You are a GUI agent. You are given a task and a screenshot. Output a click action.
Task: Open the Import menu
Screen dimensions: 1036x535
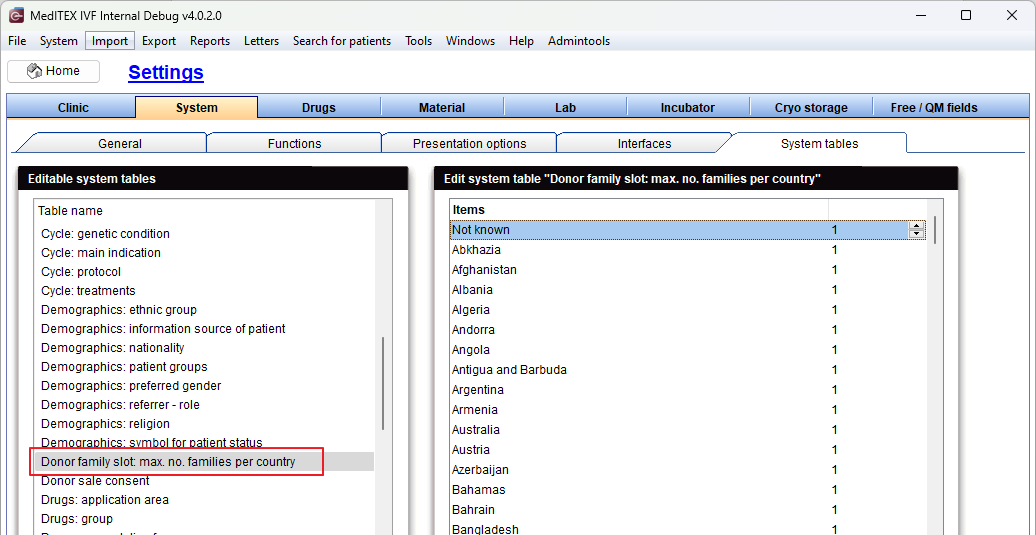(x=110, y=41)
